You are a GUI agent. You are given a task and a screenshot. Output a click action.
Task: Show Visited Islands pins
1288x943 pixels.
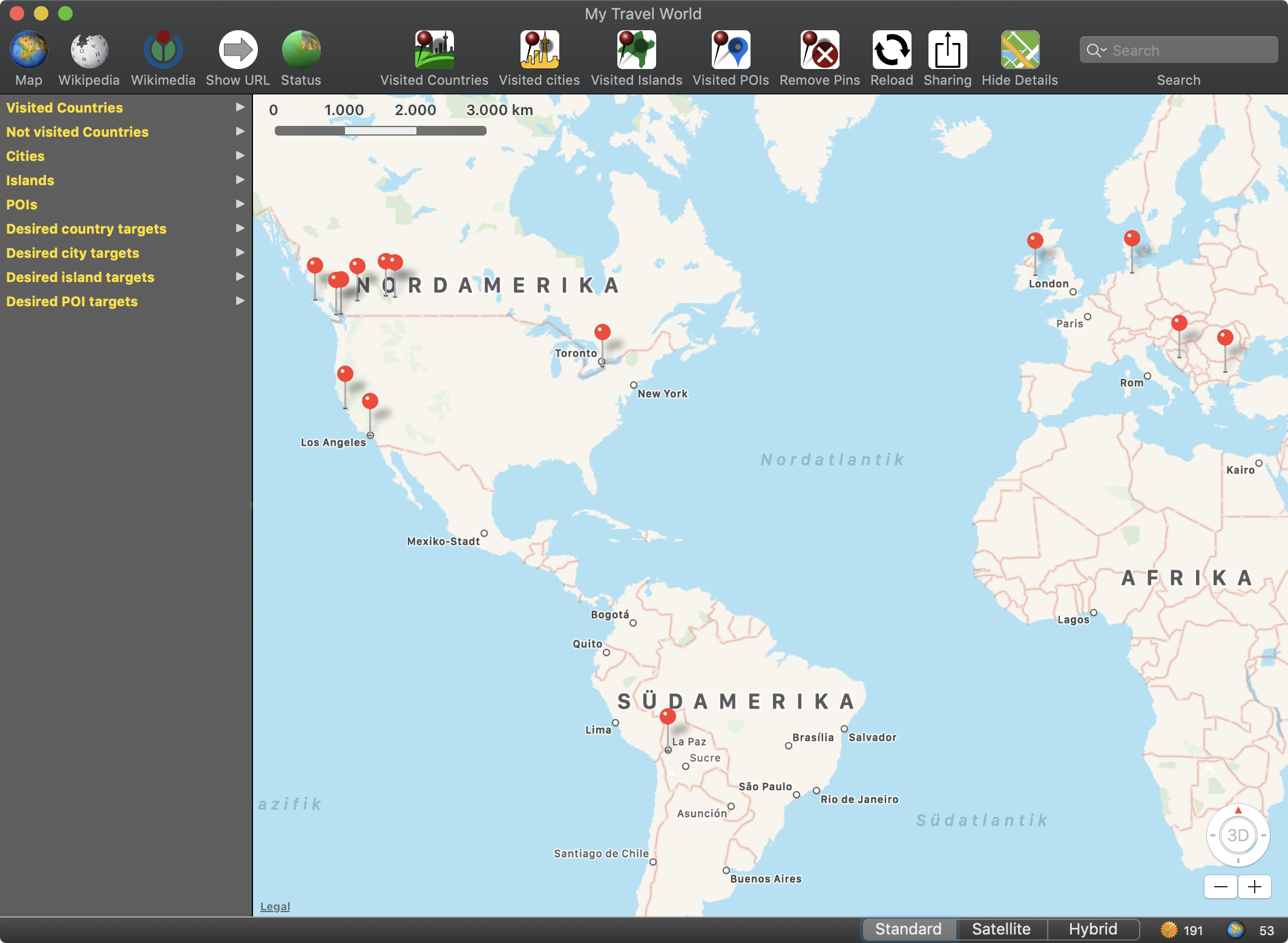click(x=636, y=50)
